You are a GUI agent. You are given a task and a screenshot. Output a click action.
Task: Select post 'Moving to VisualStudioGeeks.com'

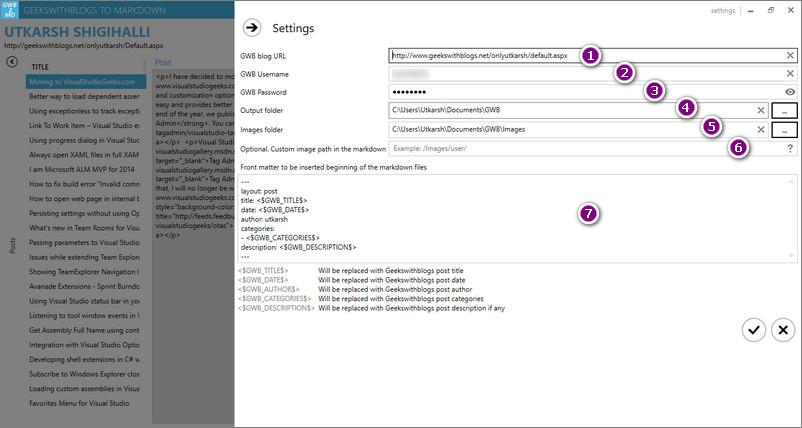tap(86, 82)
